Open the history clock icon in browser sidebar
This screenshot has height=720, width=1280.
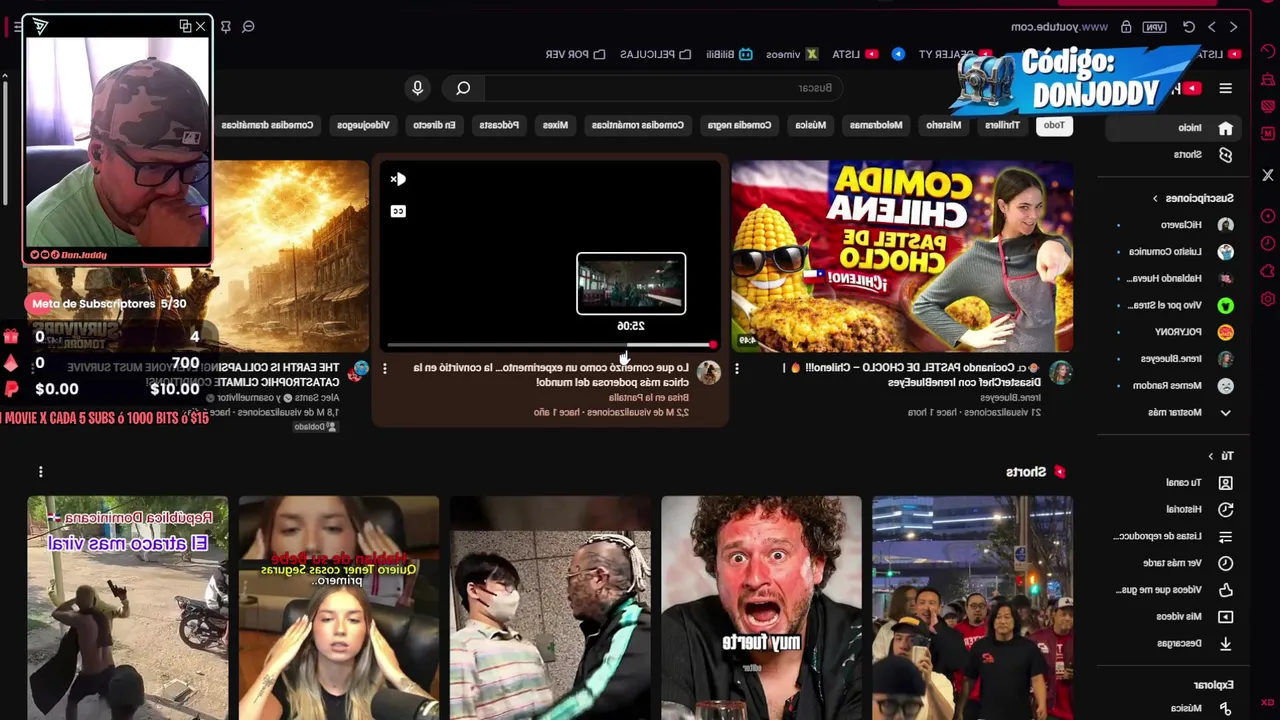pyautogui.click(x=1268, y=243)
